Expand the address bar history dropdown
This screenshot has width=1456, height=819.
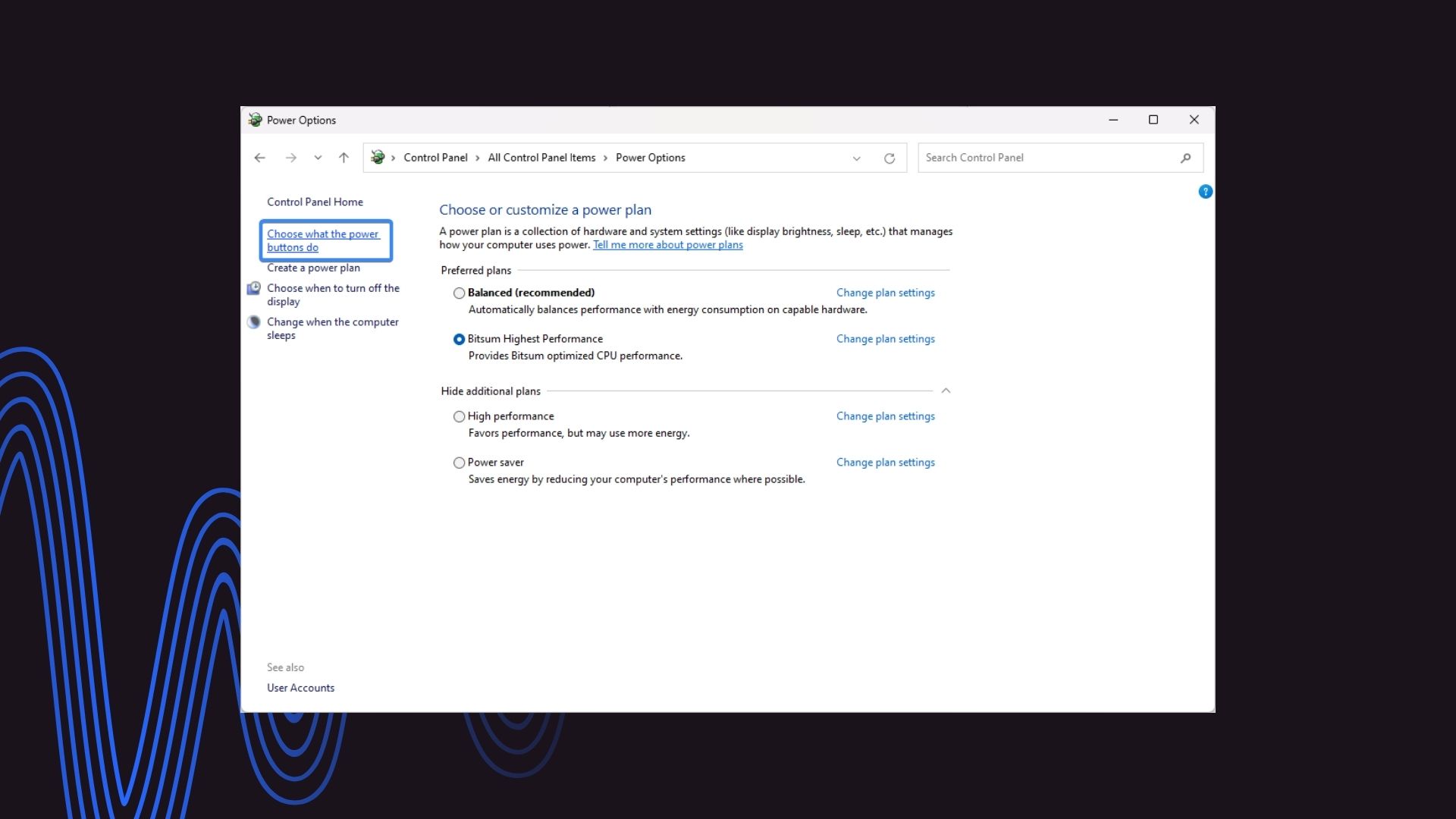(856, 158)
